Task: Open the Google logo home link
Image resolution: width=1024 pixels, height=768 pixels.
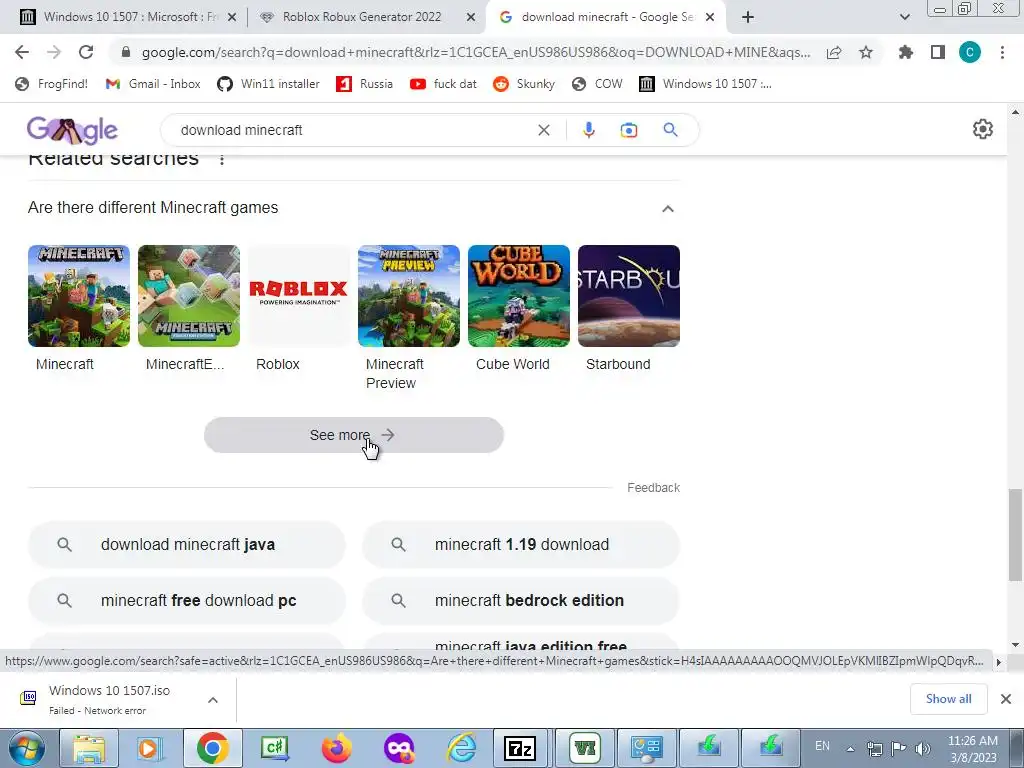Action: click(72, 131)
